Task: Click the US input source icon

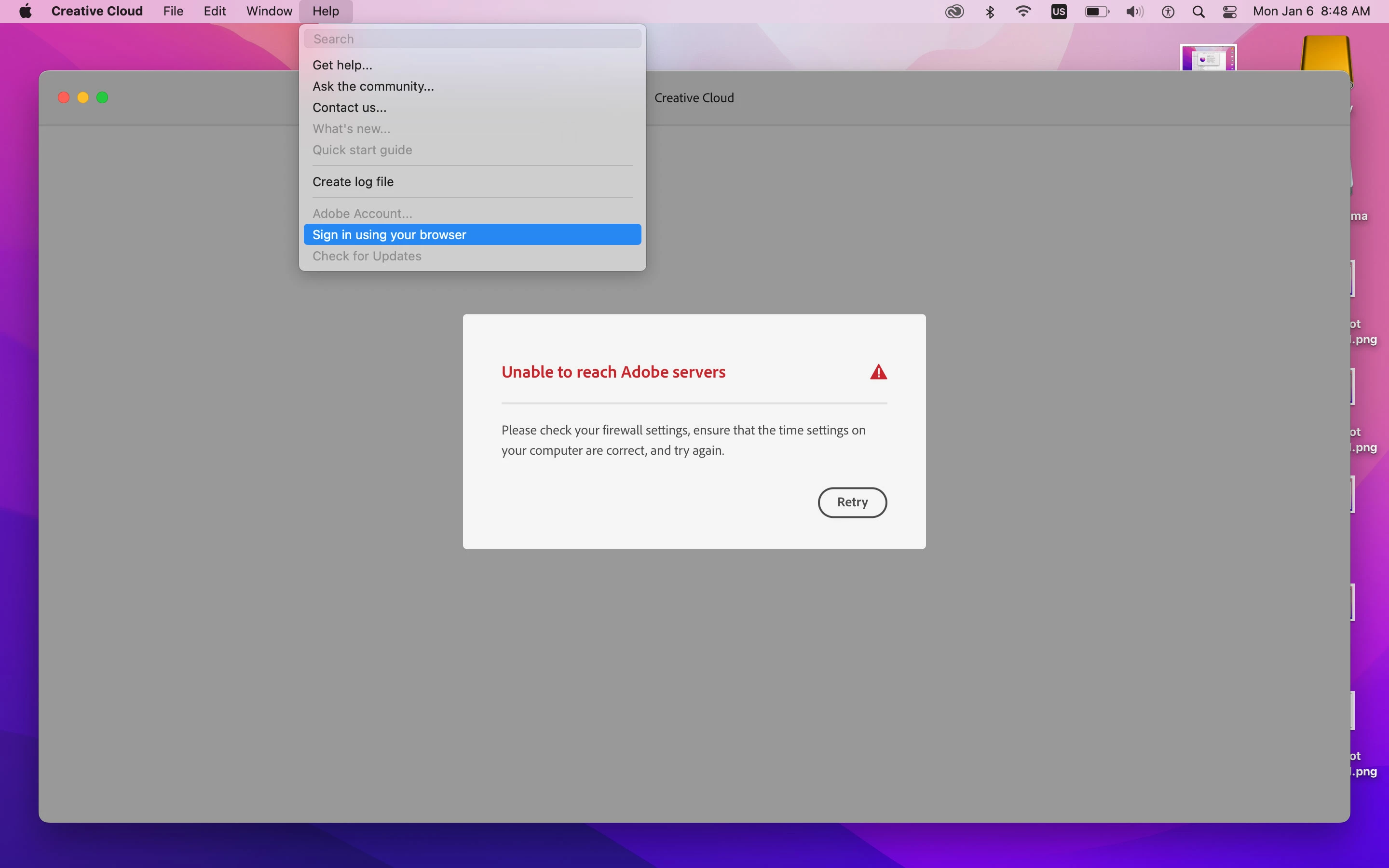Action: pos(1059,12)
